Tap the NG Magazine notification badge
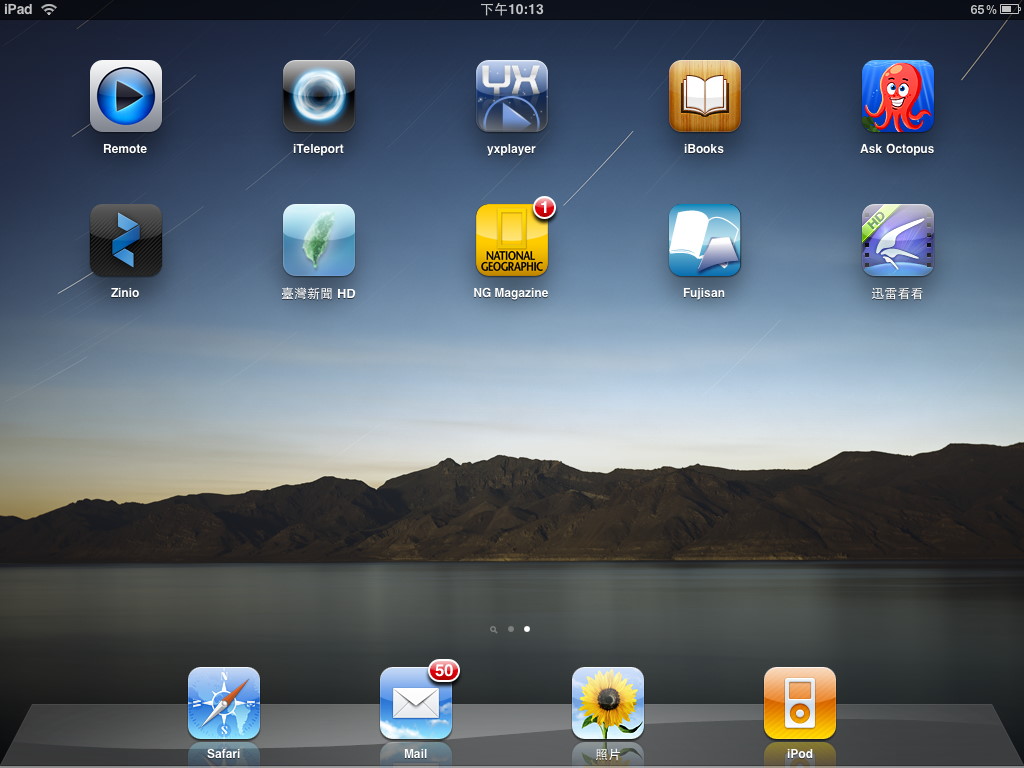This screenshot has height=768, width=1024. [544, 208]
